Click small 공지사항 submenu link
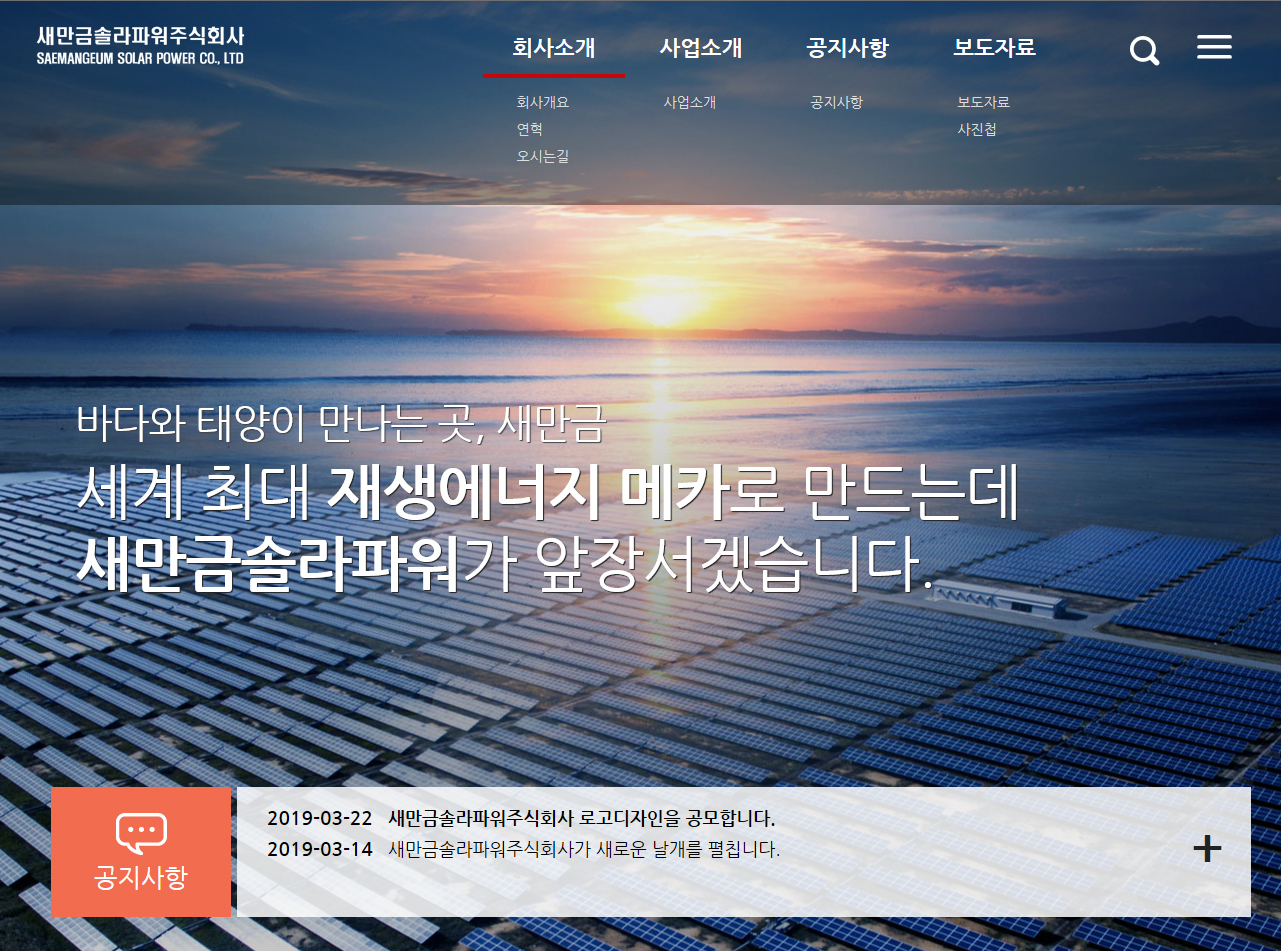 pos(836,102)
